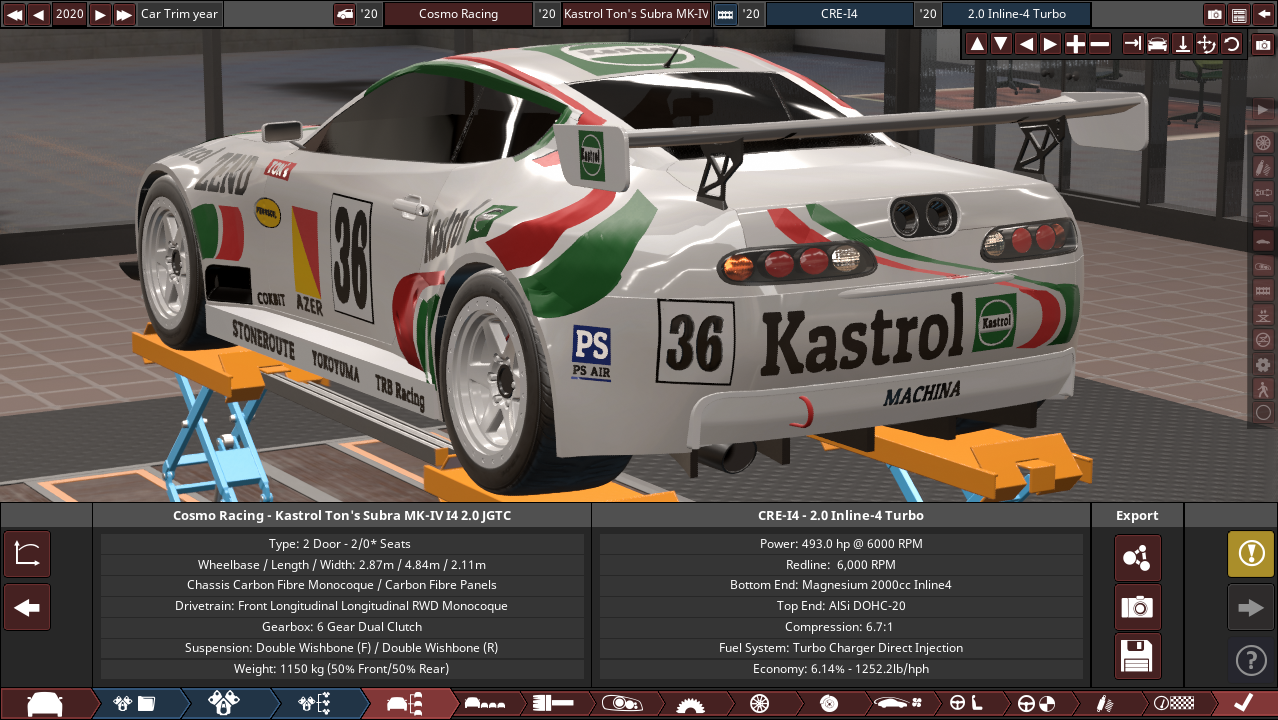
Task: Rewind car trim year fast backward
Action: point(14,14)
